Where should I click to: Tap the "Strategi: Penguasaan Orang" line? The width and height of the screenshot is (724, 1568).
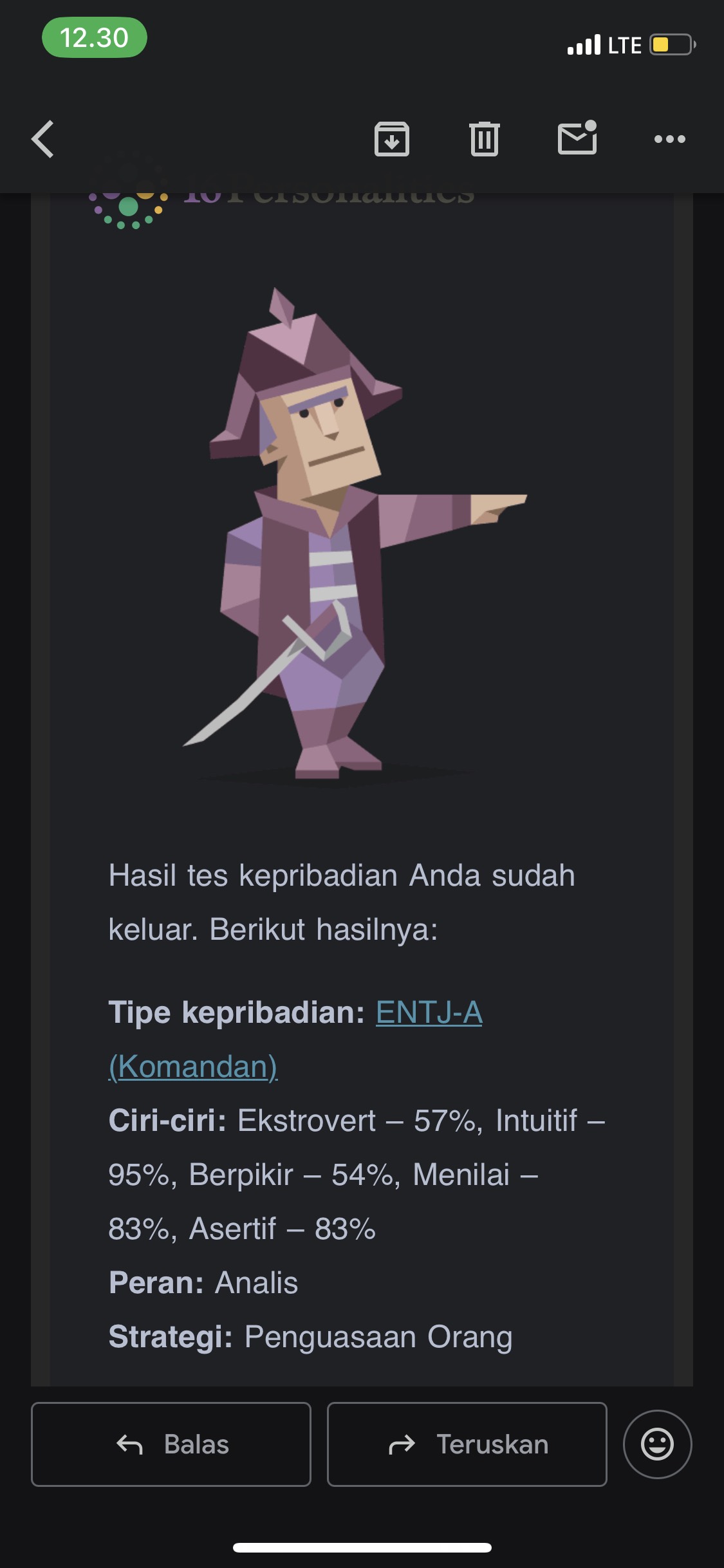coord(310,1337)
